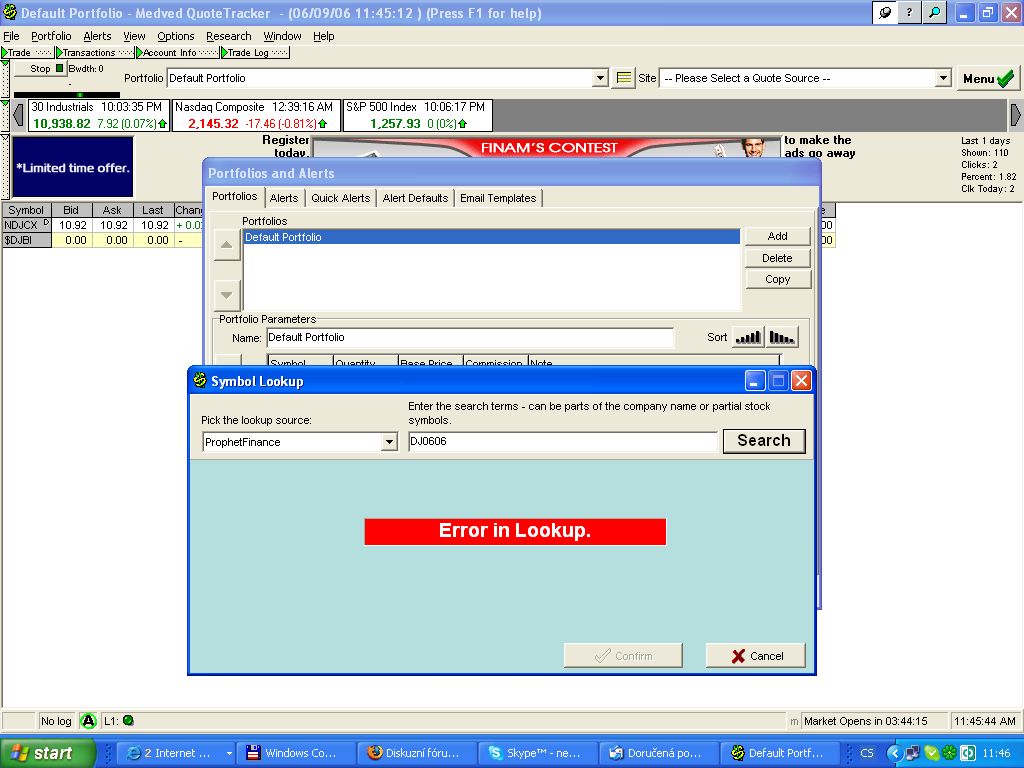The width and height of the screenshot is (1024, 768).
Task: Open the Diskuzní fórum Firefox taskbar item
Action: tap(415, 753)
